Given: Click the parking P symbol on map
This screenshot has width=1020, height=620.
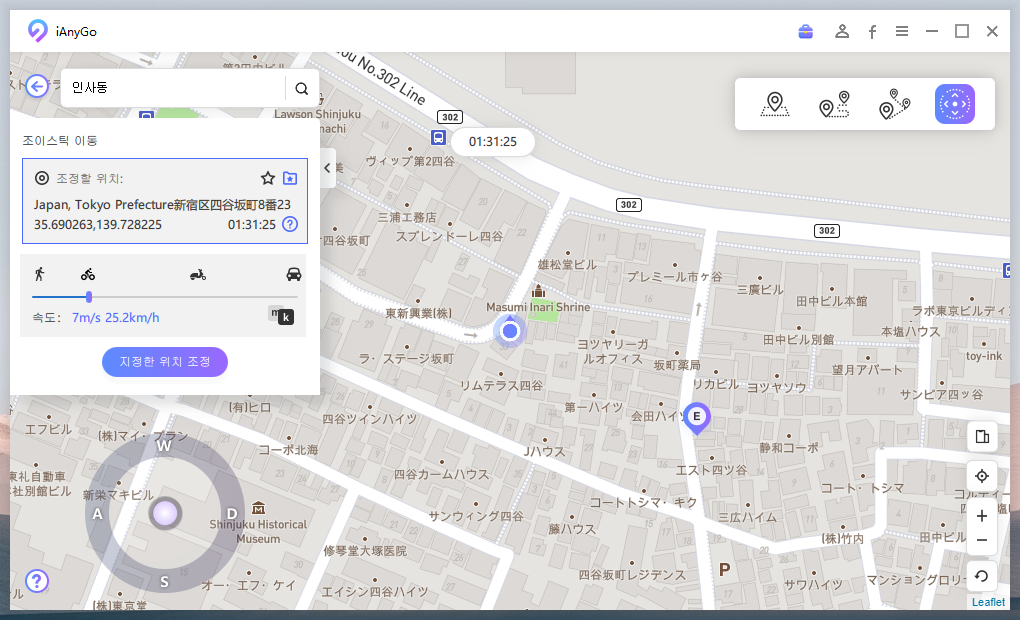Looking at the screenshot, I should click(x=724, y=570).
